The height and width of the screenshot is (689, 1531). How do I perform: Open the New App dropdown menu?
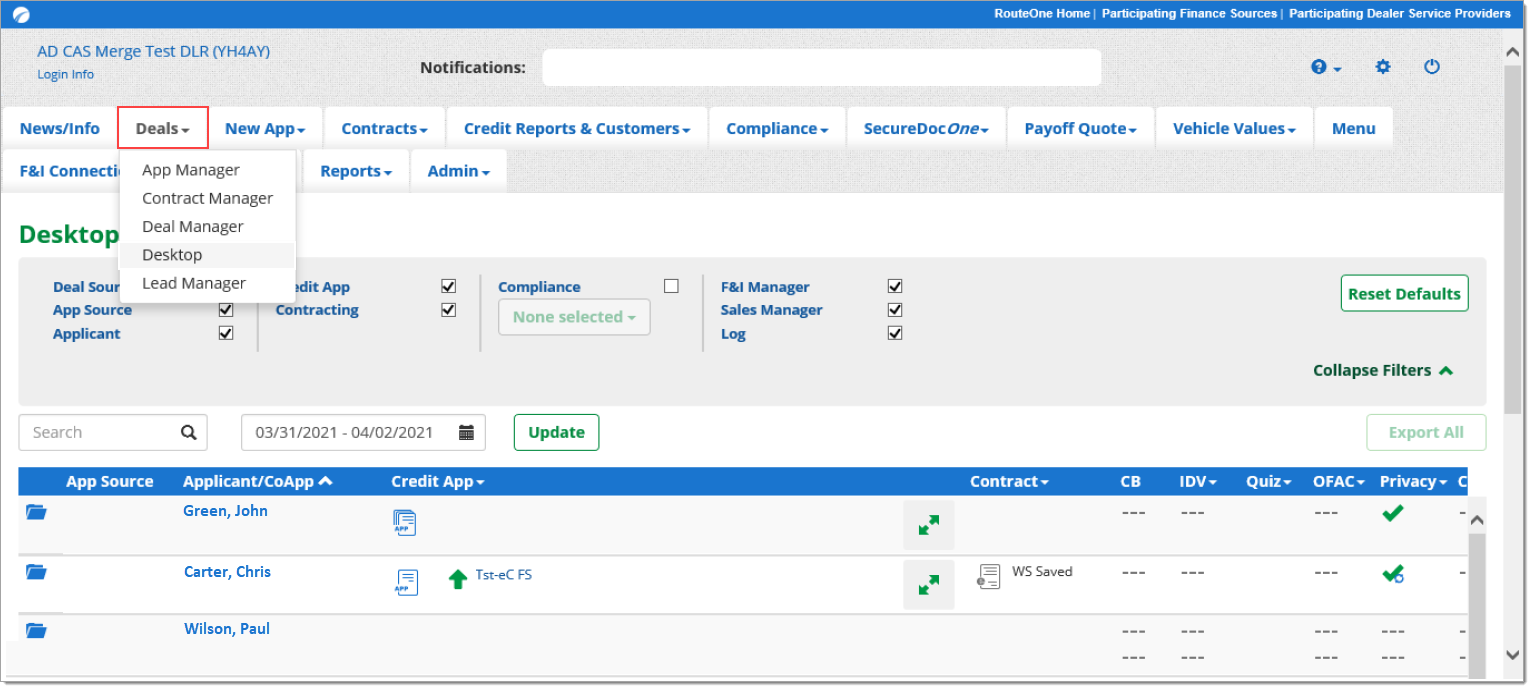(265, 128)
